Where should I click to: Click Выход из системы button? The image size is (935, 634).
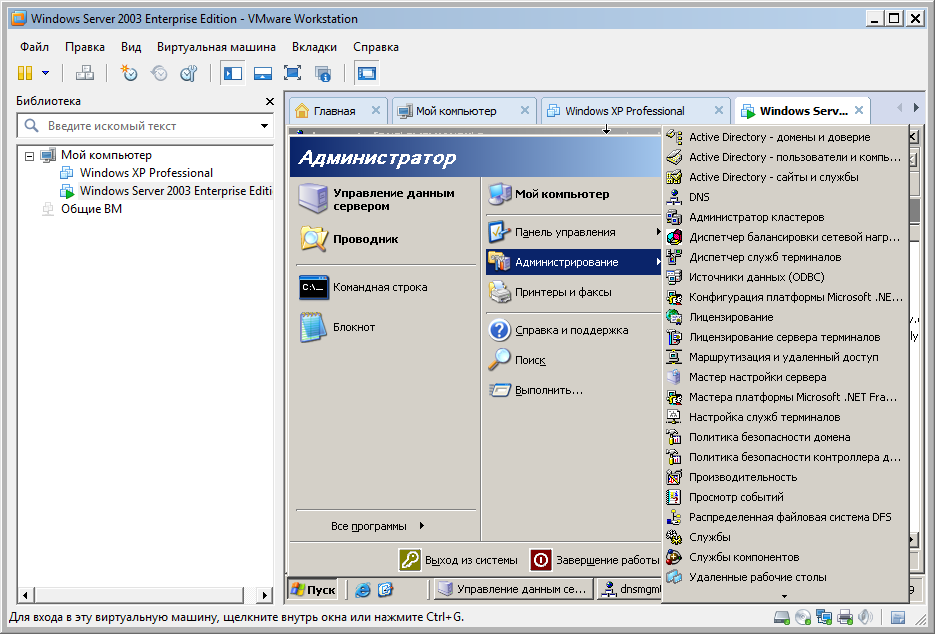click(458, 560)
